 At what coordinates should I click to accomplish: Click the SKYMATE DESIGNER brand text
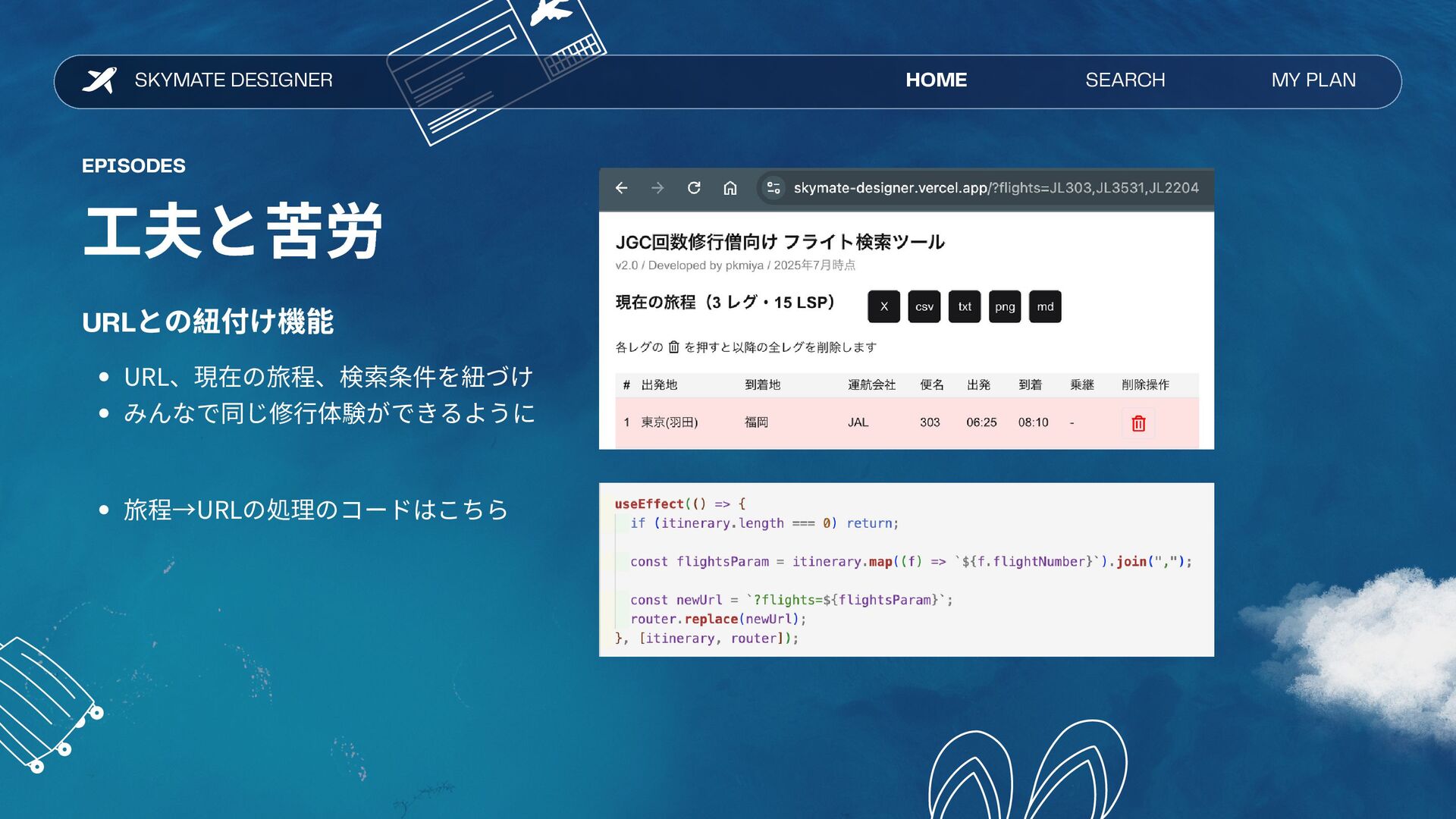[234, 80]
